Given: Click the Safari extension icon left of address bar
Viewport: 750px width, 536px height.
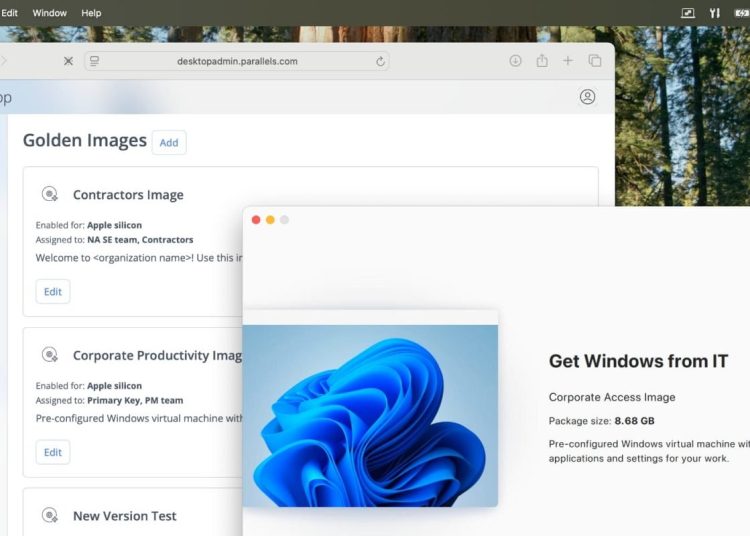Looking at the screenshot, I should click(x=68, y=61).
